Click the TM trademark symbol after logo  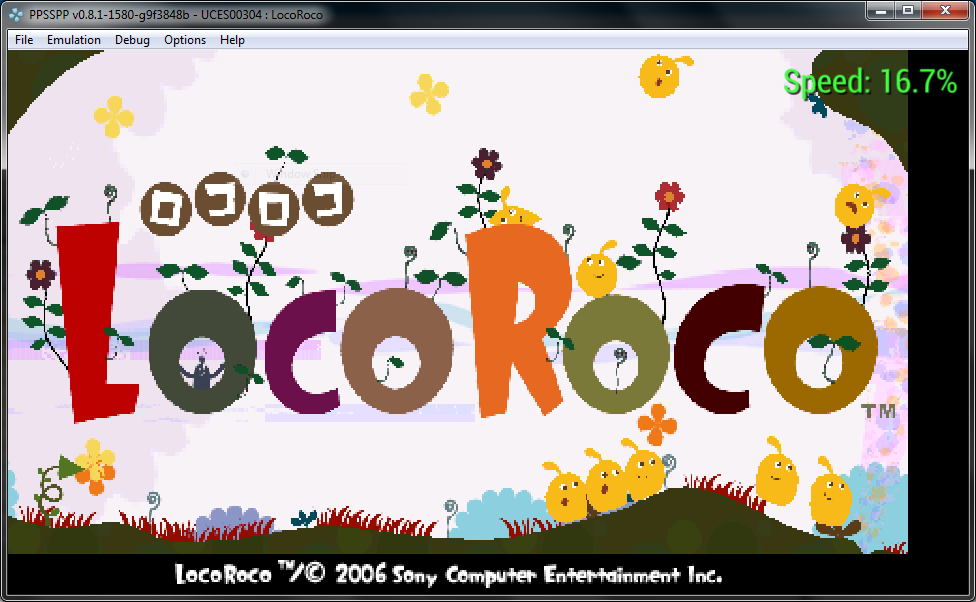click(x=879, y=411)
